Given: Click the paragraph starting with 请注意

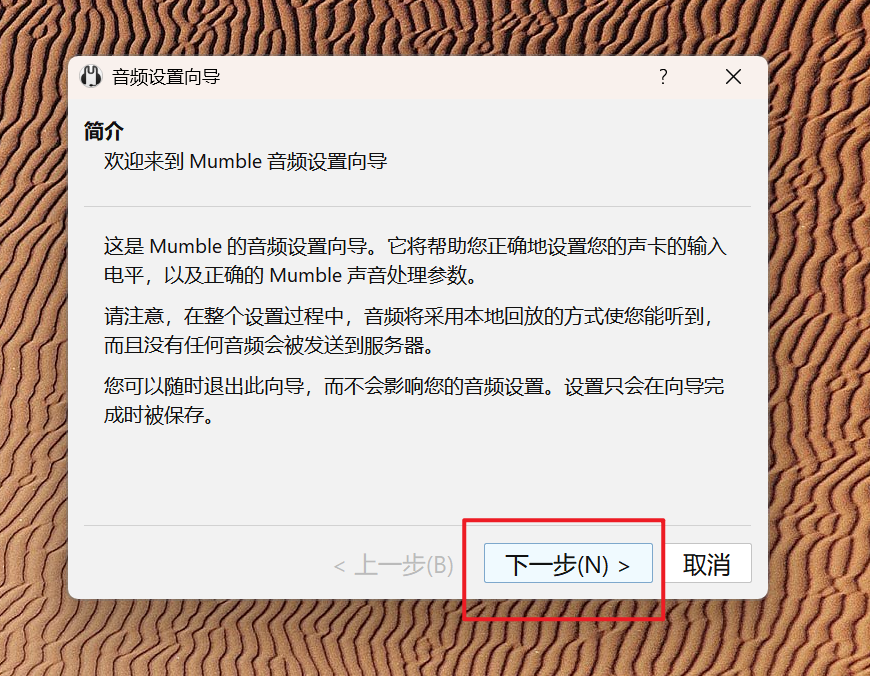Looking at the screenshot, I should pyautogui.click(x=408, y=331).
